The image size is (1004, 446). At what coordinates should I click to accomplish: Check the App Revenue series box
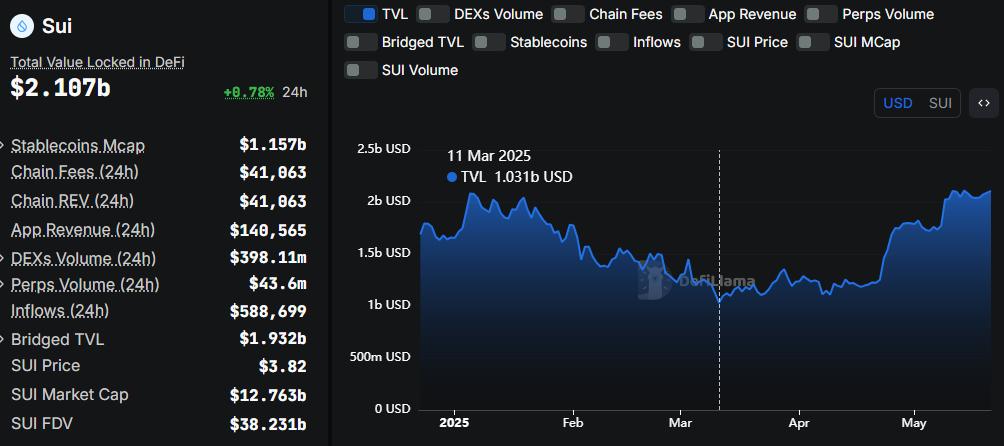pos(688,14)
